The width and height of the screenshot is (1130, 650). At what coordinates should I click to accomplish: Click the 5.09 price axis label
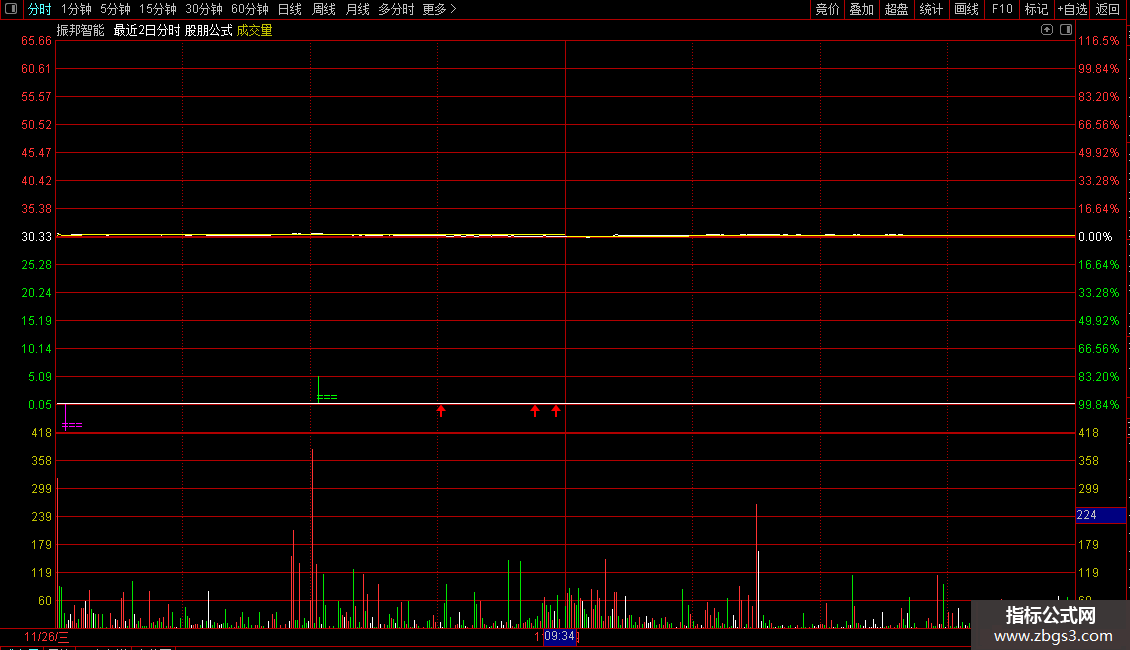pos(40,377)
